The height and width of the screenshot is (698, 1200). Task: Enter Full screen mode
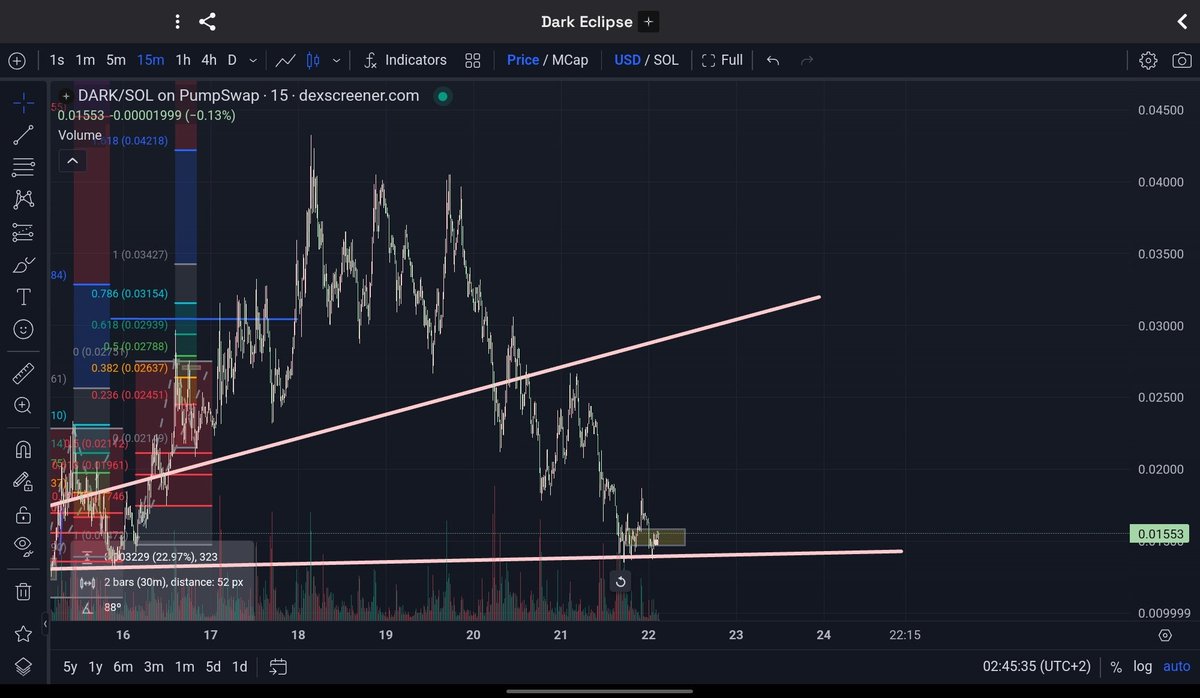722,60
